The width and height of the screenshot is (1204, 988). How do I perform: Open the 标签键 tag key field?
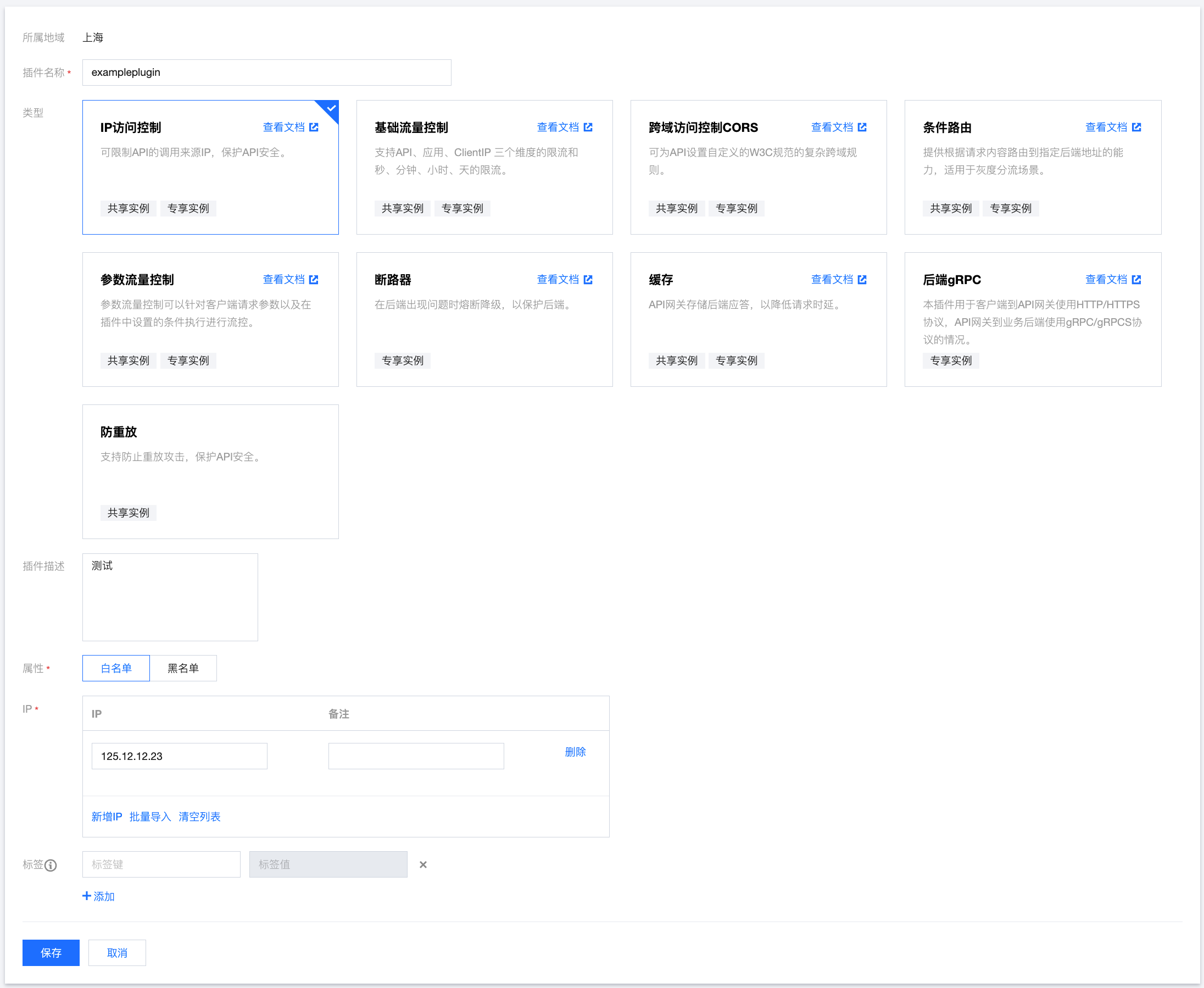(161, 864)
